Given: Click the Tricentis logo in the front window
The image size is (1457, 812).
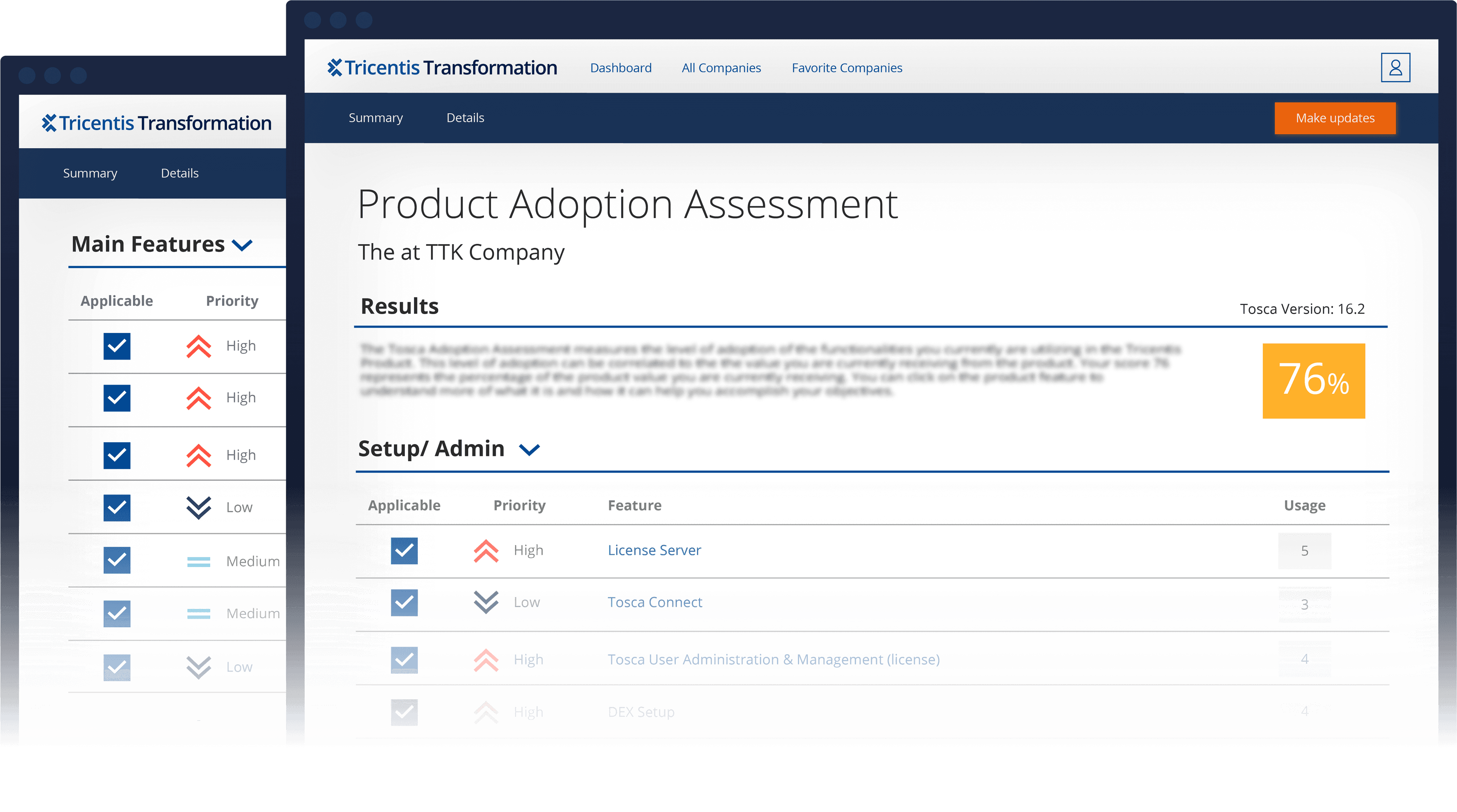Looking at the screenshot, I should 442,68.
